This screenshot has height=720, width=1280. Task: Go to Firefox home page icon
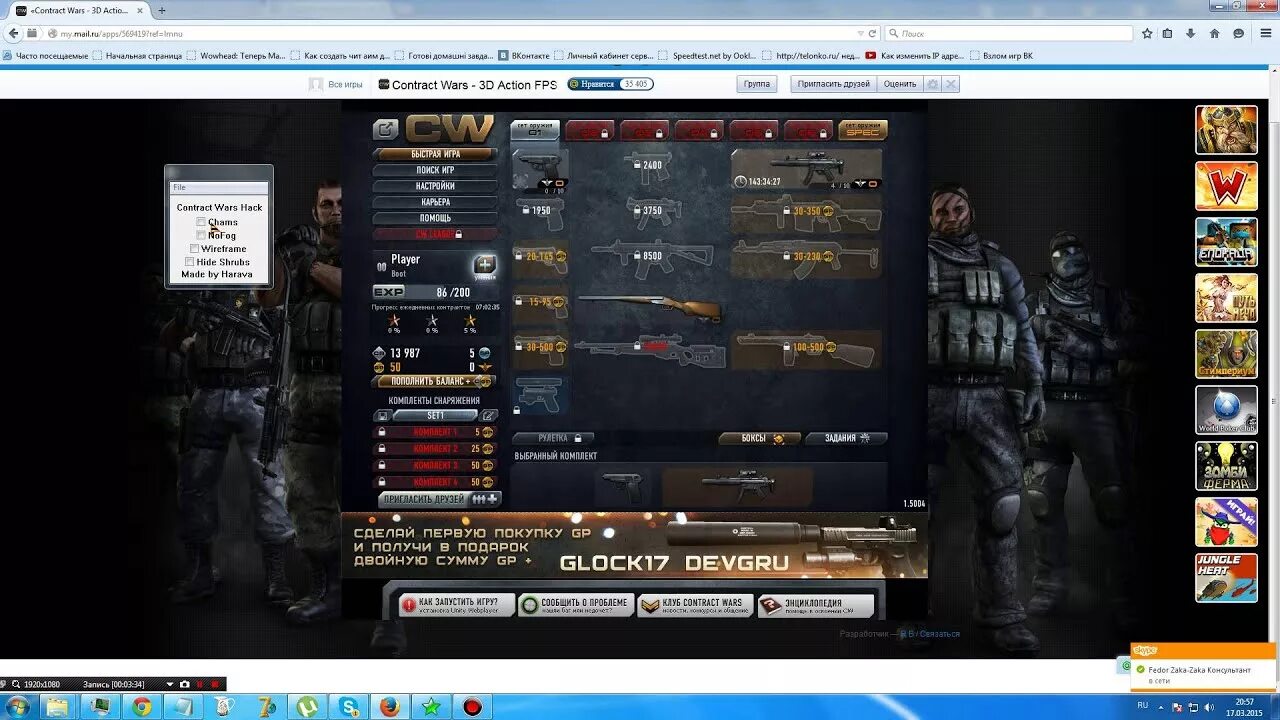[1214, 33]
